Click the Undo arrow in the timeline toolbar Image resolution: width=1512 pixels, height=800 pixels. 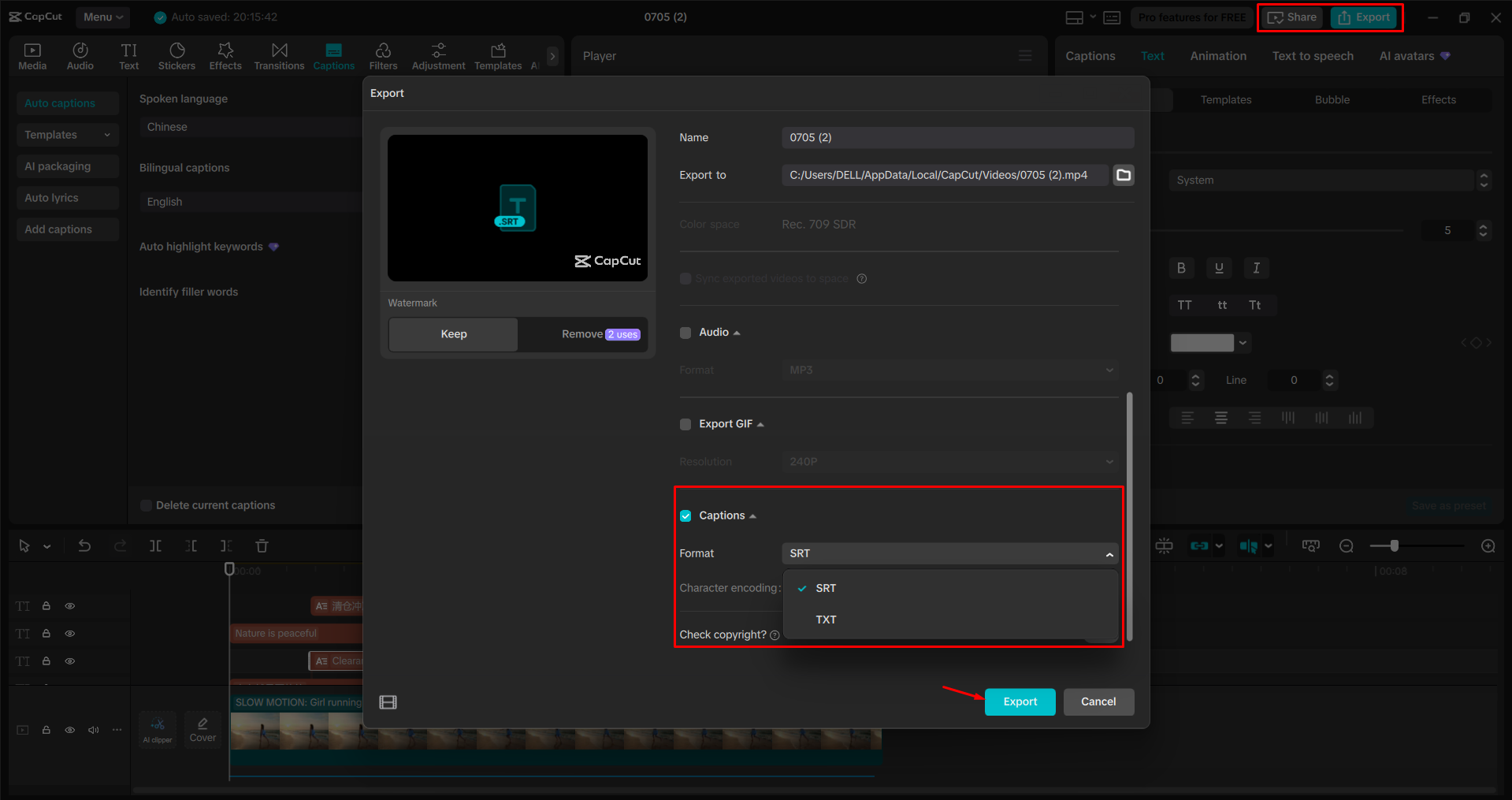coord(84,545)
